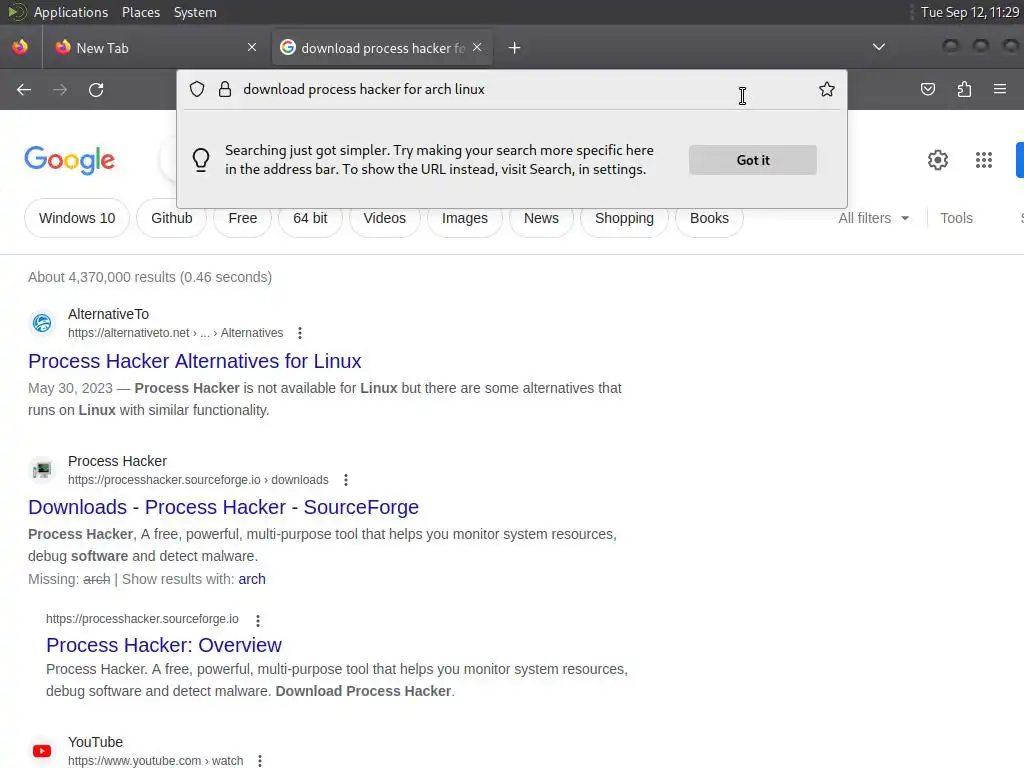Expand the All filters dropdown
Image resolution: width=1024 pixels, height=768 pixels.
[874, 218]
